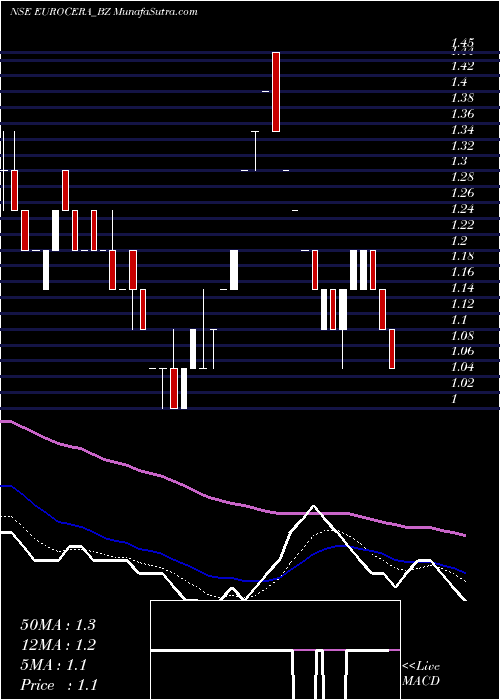Click the 1.32 price axis label
Image resolution: width=500 pixels, height=700 pixels.
point(462,146)
